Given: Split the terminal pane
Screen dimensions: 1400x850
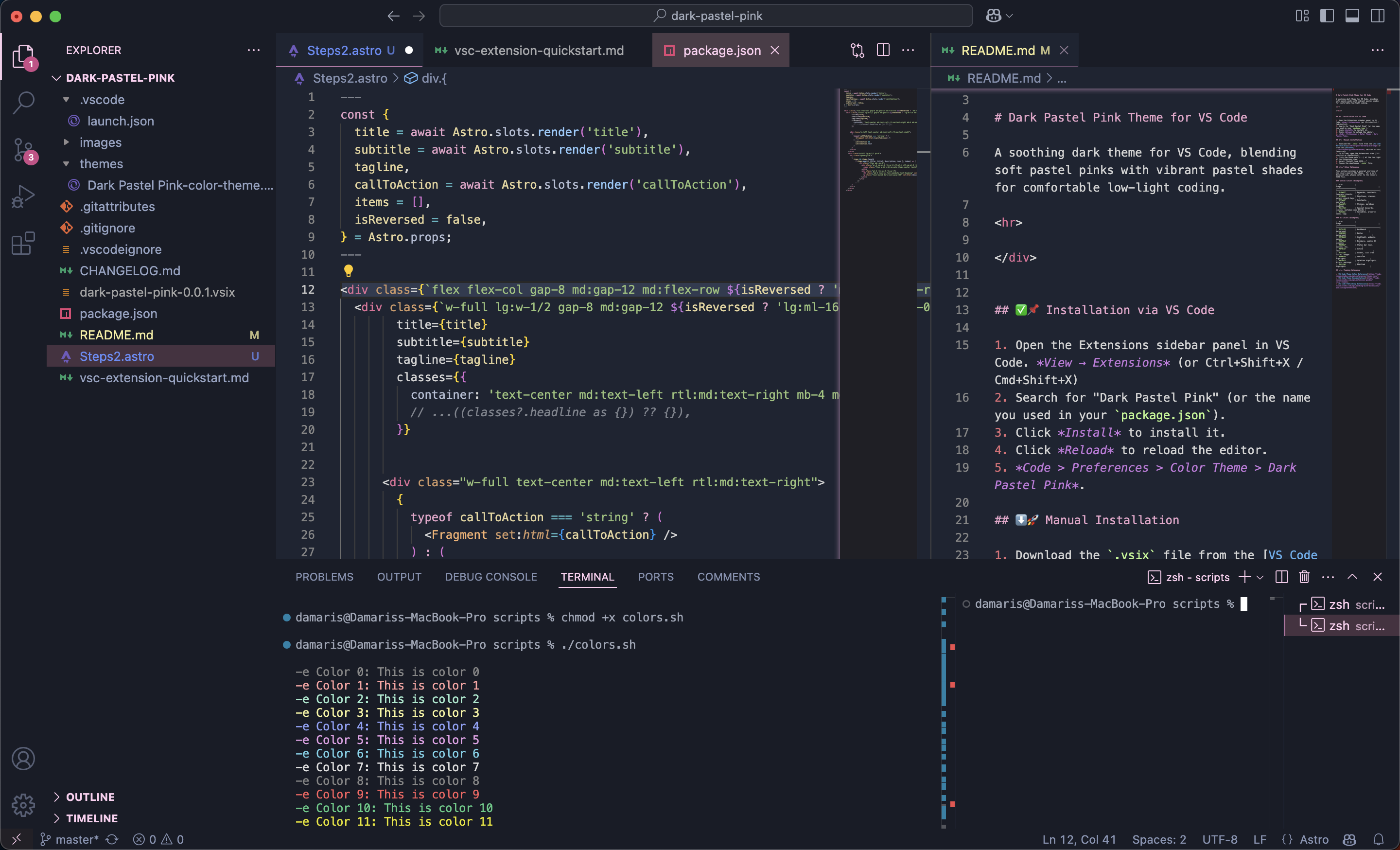Looking at the screenshot, I should 1281,577.
